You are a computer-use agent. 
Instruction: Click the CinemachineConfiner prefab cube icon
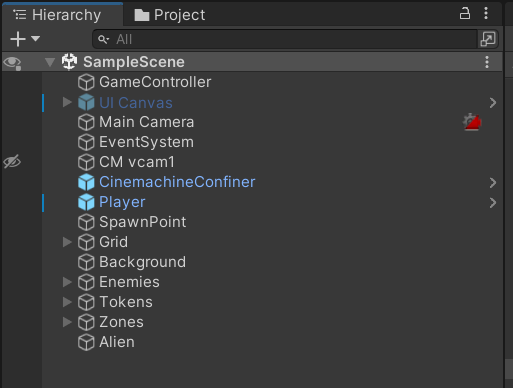tap(86, 182)
